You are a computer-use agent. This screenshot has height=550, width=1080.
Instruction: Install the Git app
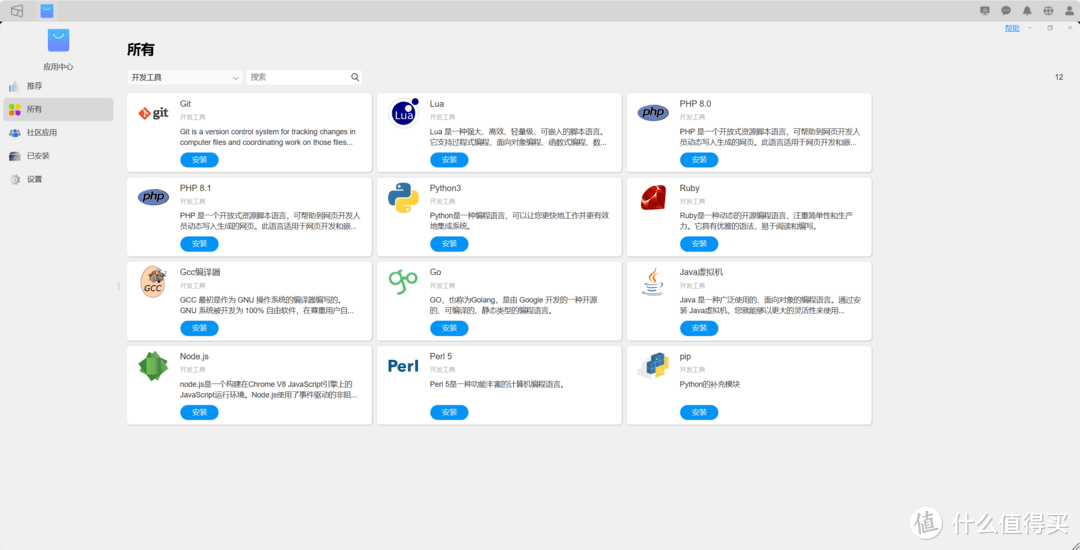click(x=199, y=160)
